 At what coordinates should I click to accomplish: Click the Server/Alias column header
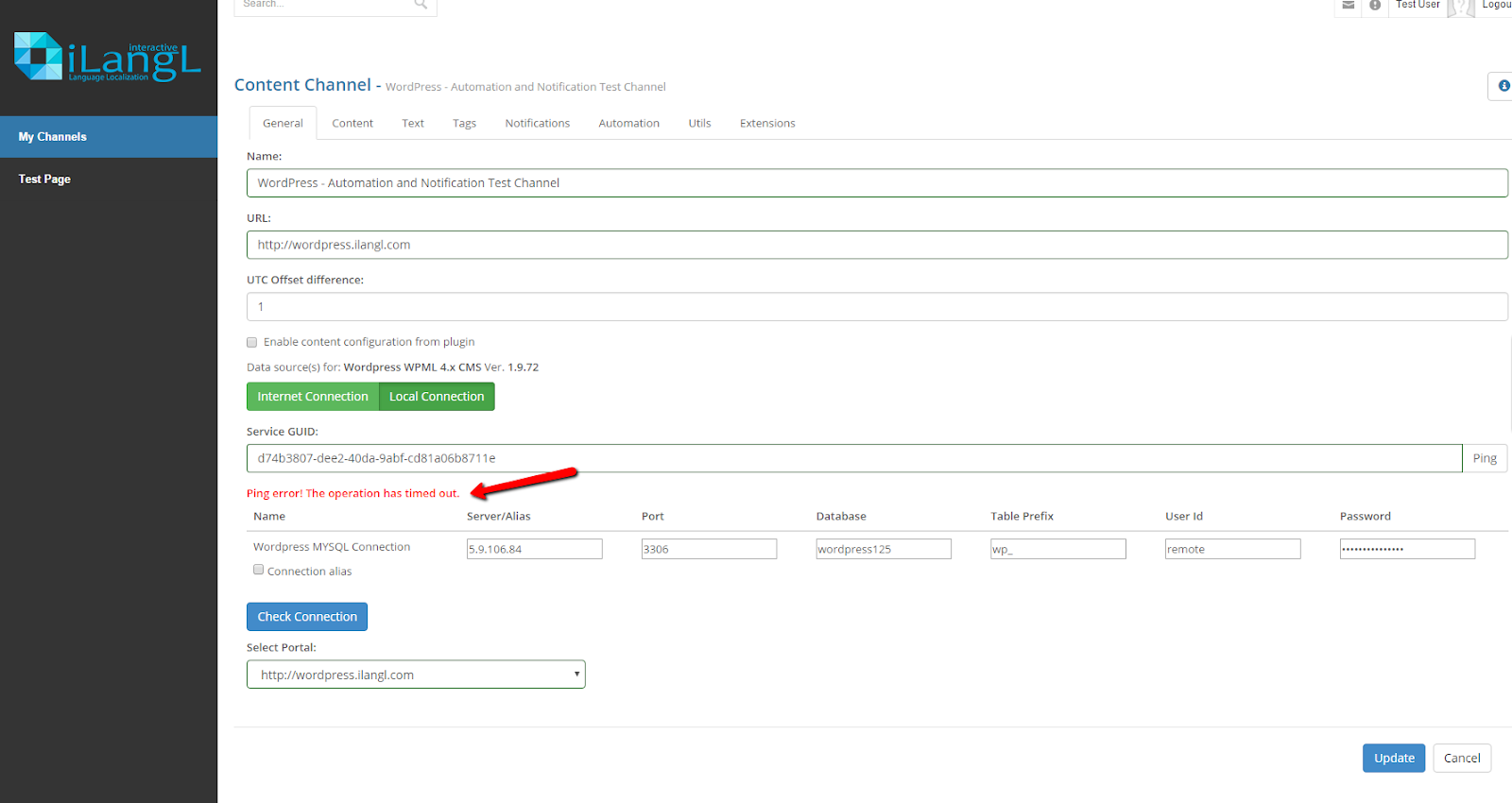tap(499, 517)
